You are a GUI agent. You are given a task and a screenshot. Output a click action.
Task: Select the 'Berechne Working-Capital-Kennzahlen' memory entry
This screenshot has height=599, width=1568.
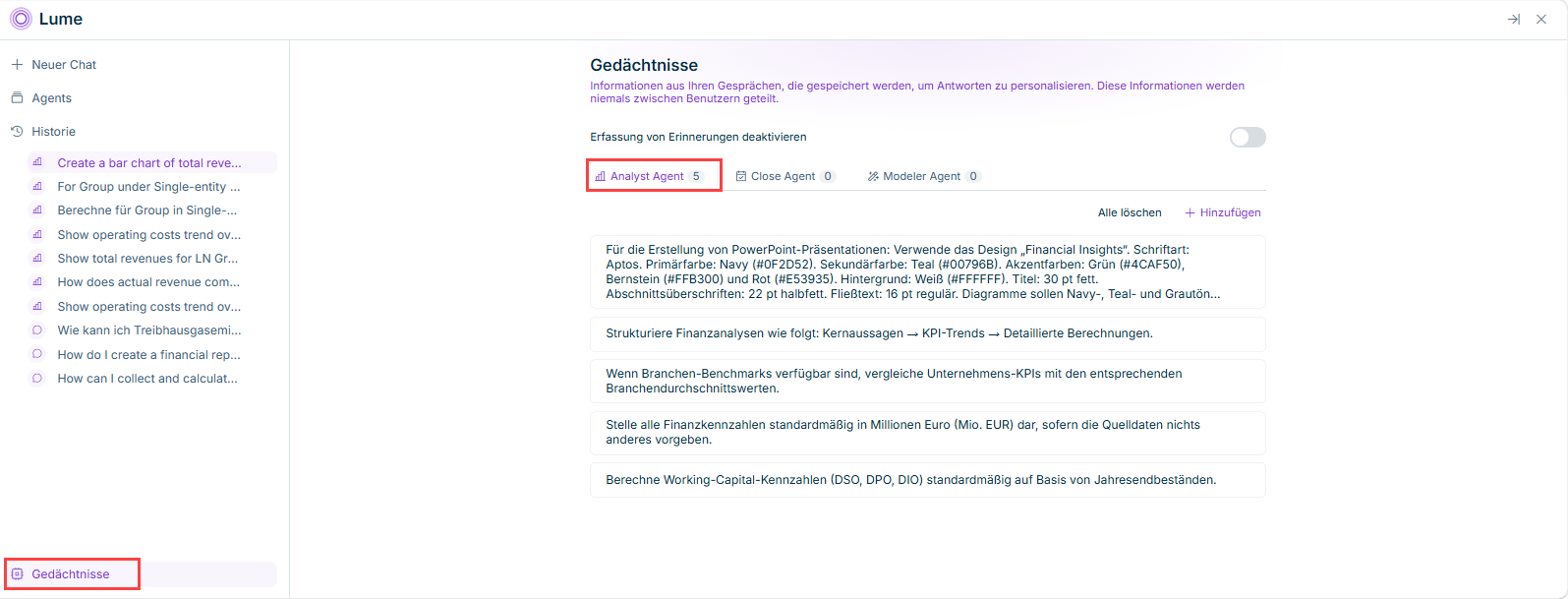[x=927, y=480]
